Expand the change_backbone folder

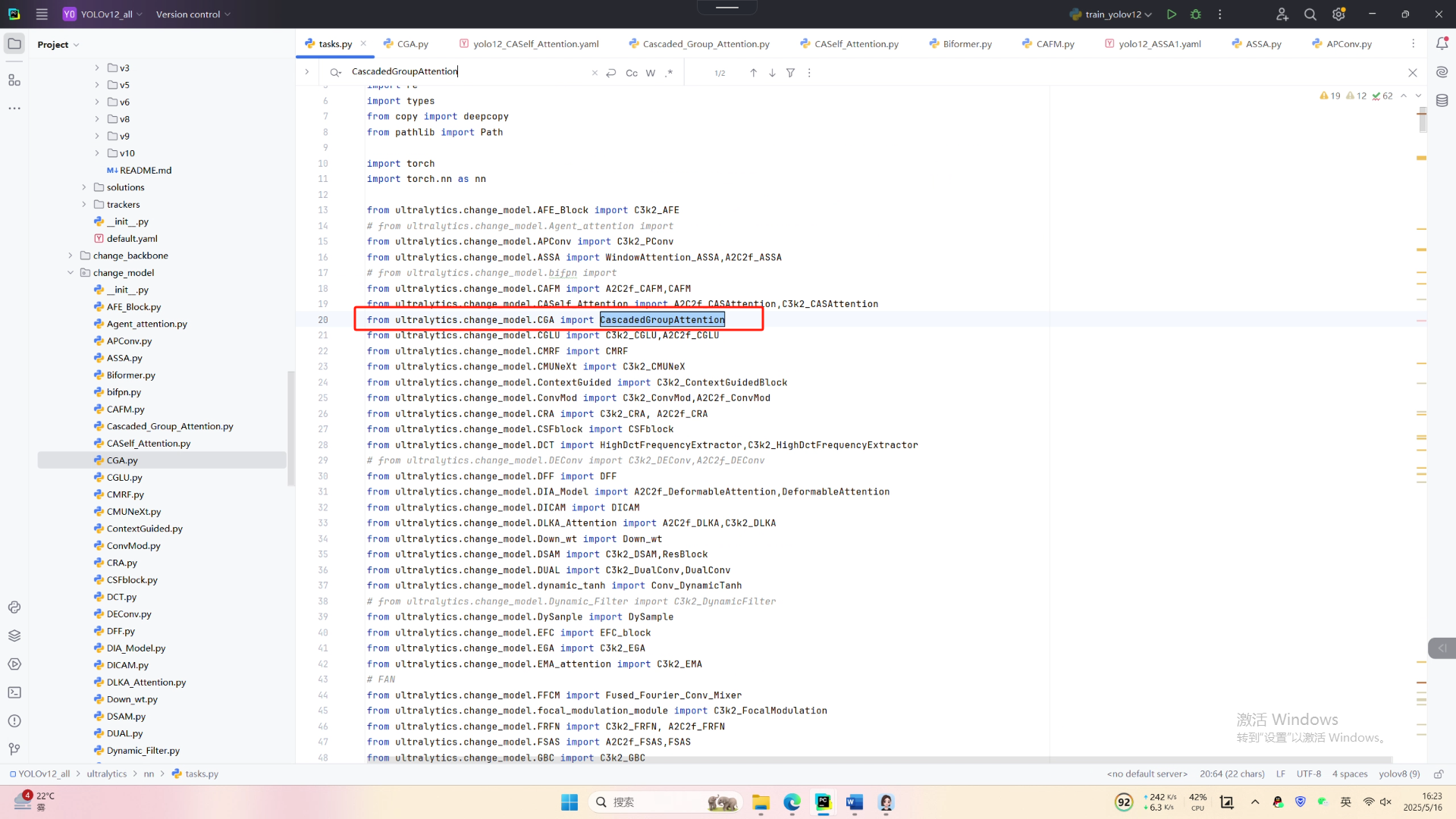pyautogui.click(x=71, y=256)
